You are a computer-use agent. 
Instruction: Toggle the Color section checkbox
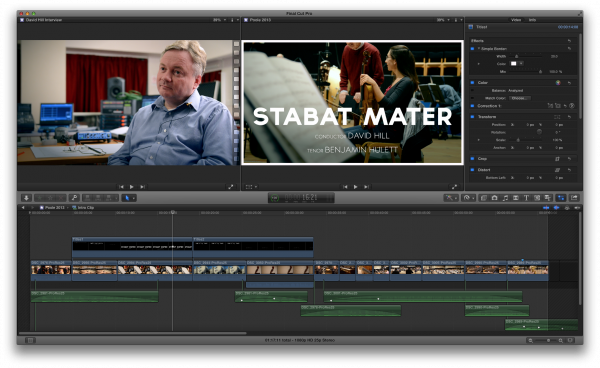point(472,83)
